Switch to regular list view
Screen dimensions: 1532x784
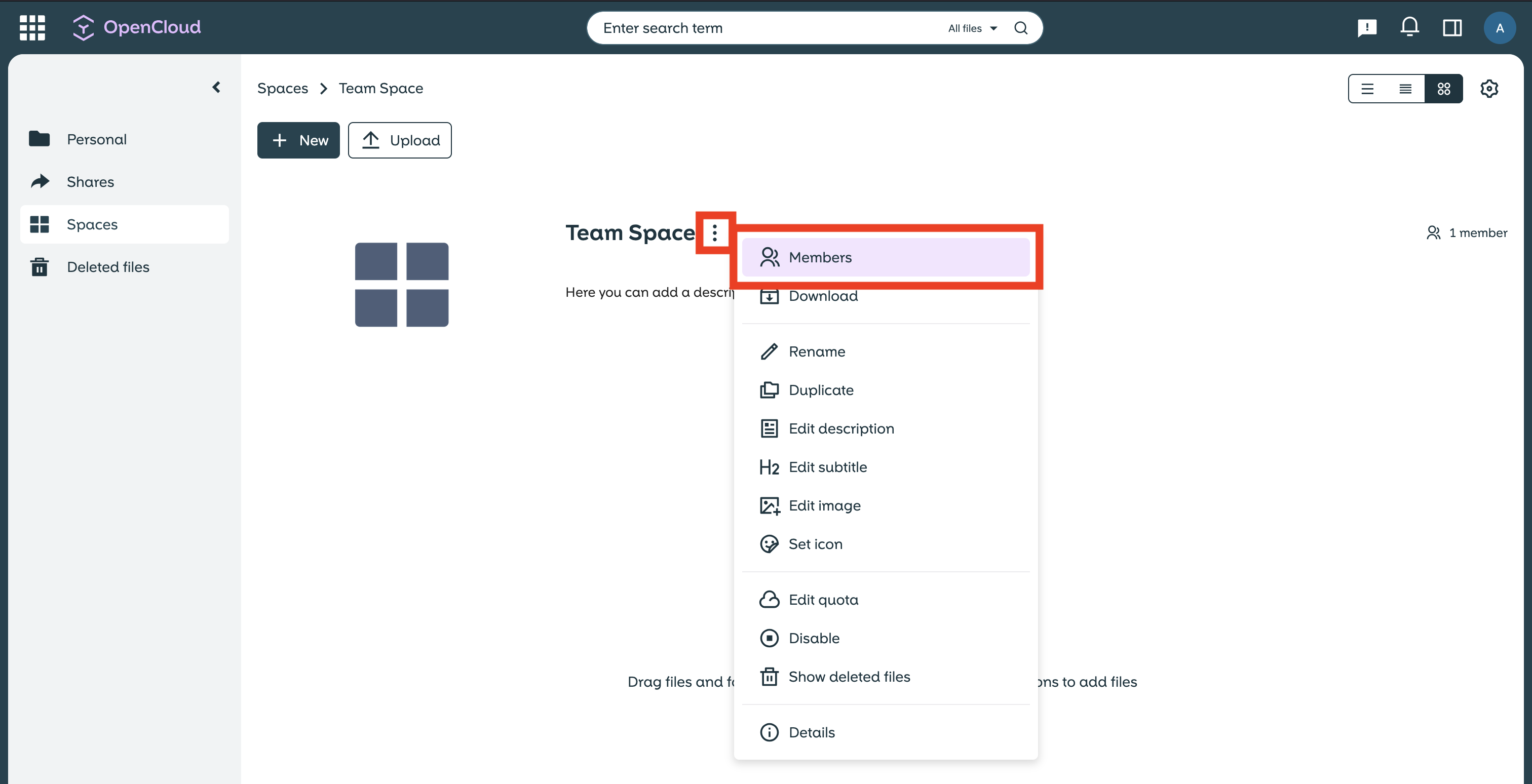tap(1367, 89)
